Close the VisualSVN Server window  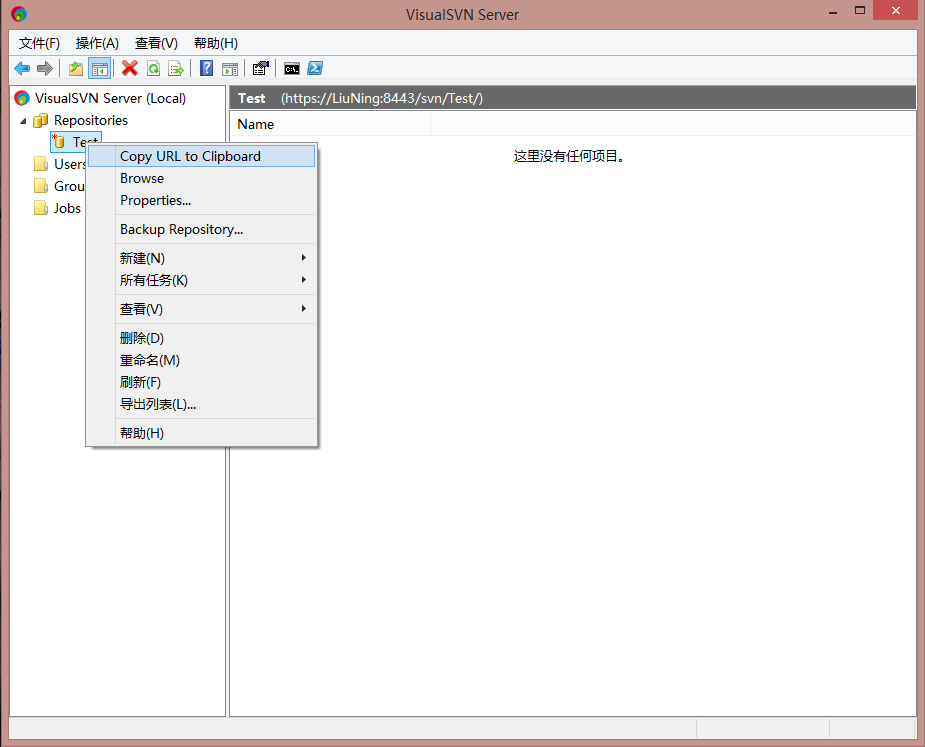coord(896,11)
